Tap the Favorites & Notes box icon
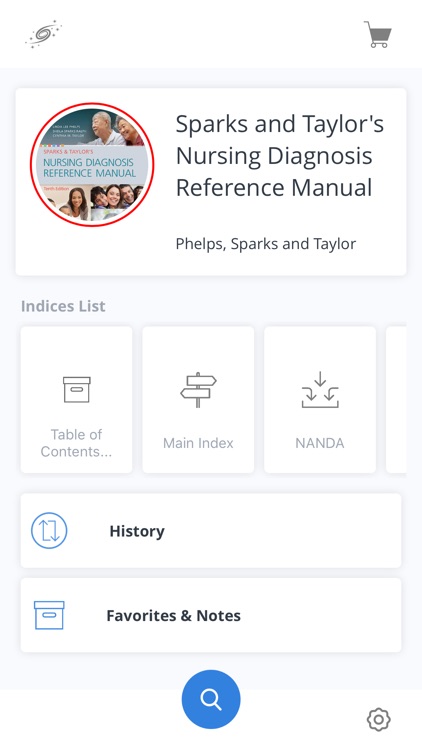Viewport: 422px width, 750px height. click(49, 615)
